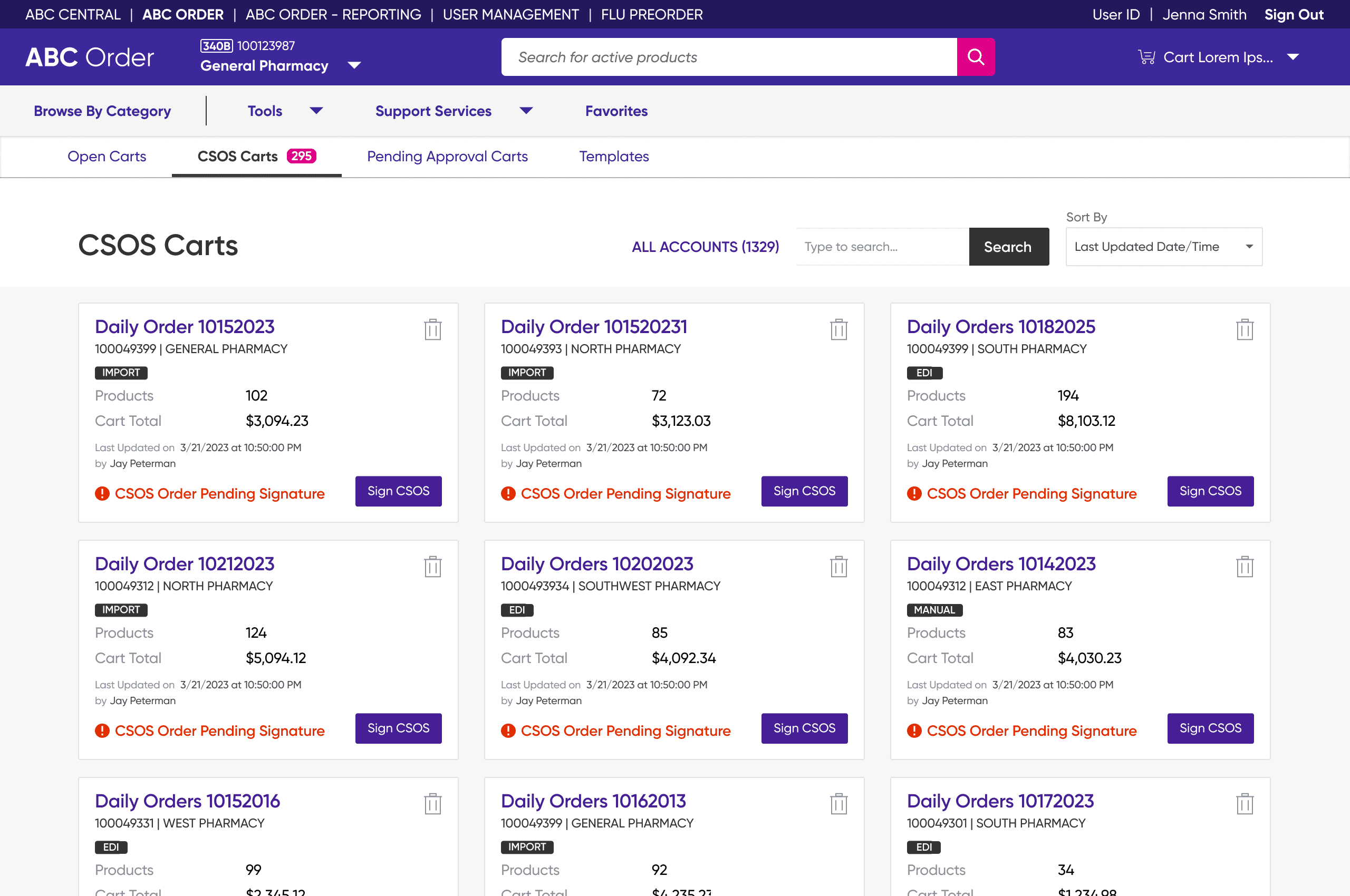Sign CSOS for Daily Orders 10182025
This screenshot has width=1350, height=896.
pos(1210,491)
